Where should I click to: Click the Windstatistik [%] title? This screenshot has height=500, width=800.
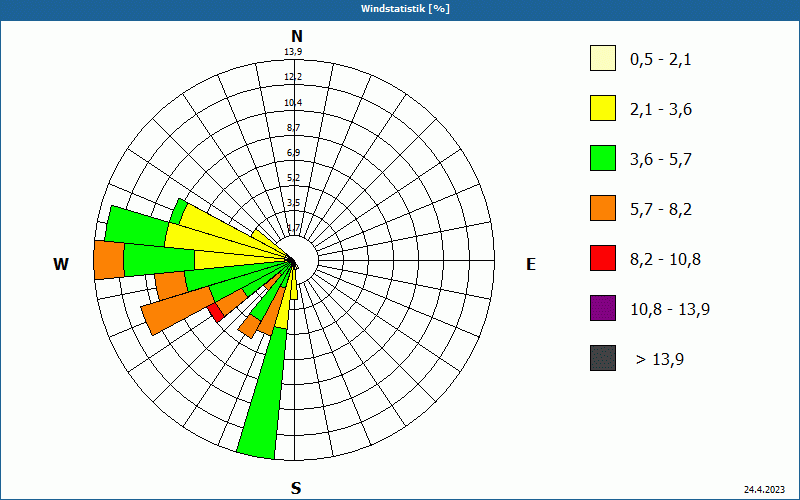[x=405, y=9]
